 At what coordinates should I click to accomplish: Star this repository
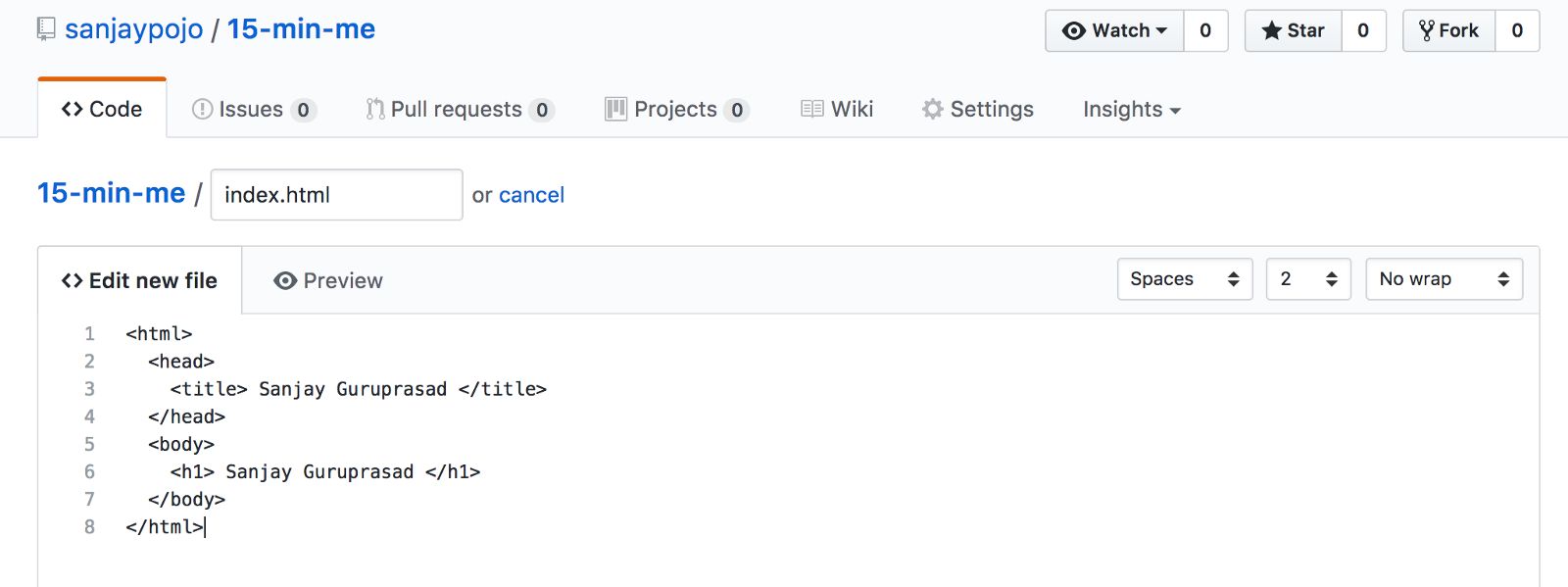[x=1294, y=30]
